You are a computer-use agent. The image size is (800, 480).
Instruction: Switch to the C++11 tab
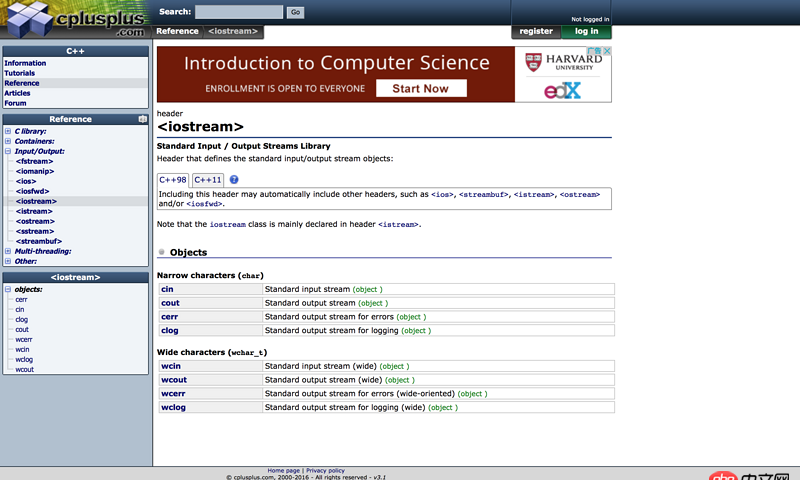pos(208,180)
